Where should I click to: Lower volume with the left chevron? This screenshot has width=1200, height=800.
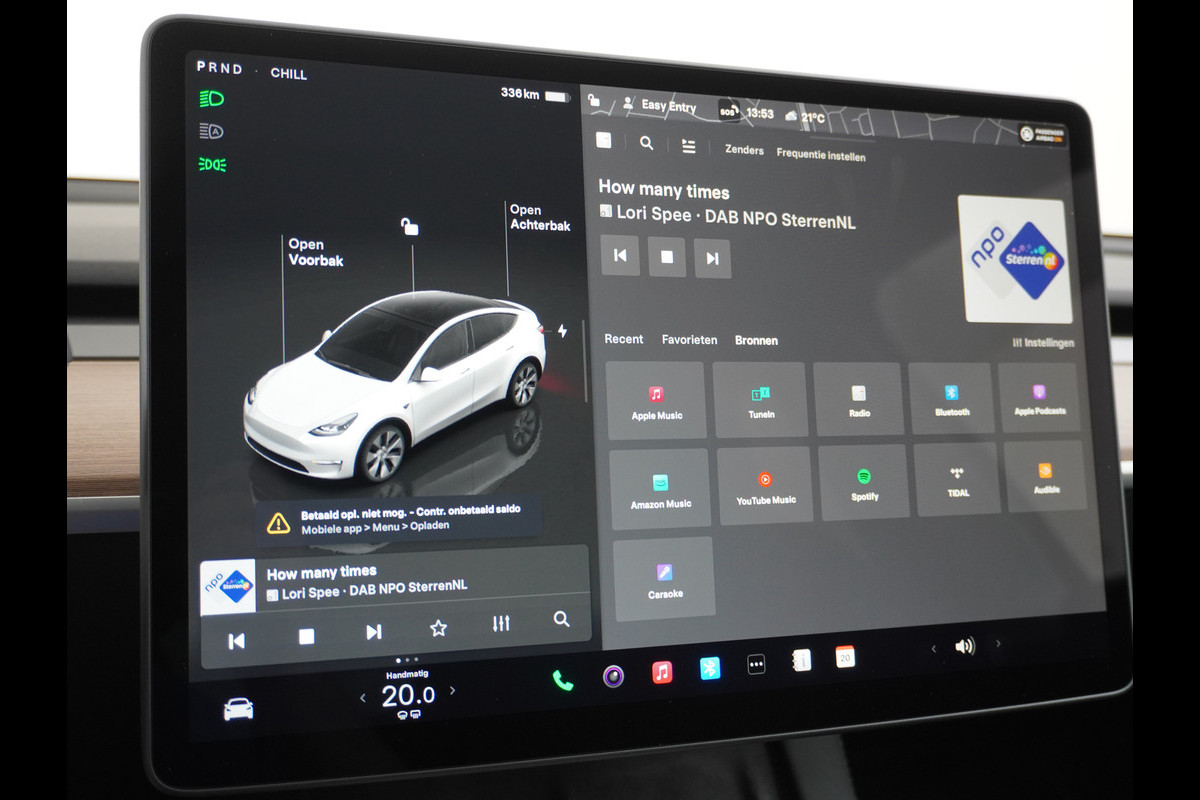click(x=934, y=649)
